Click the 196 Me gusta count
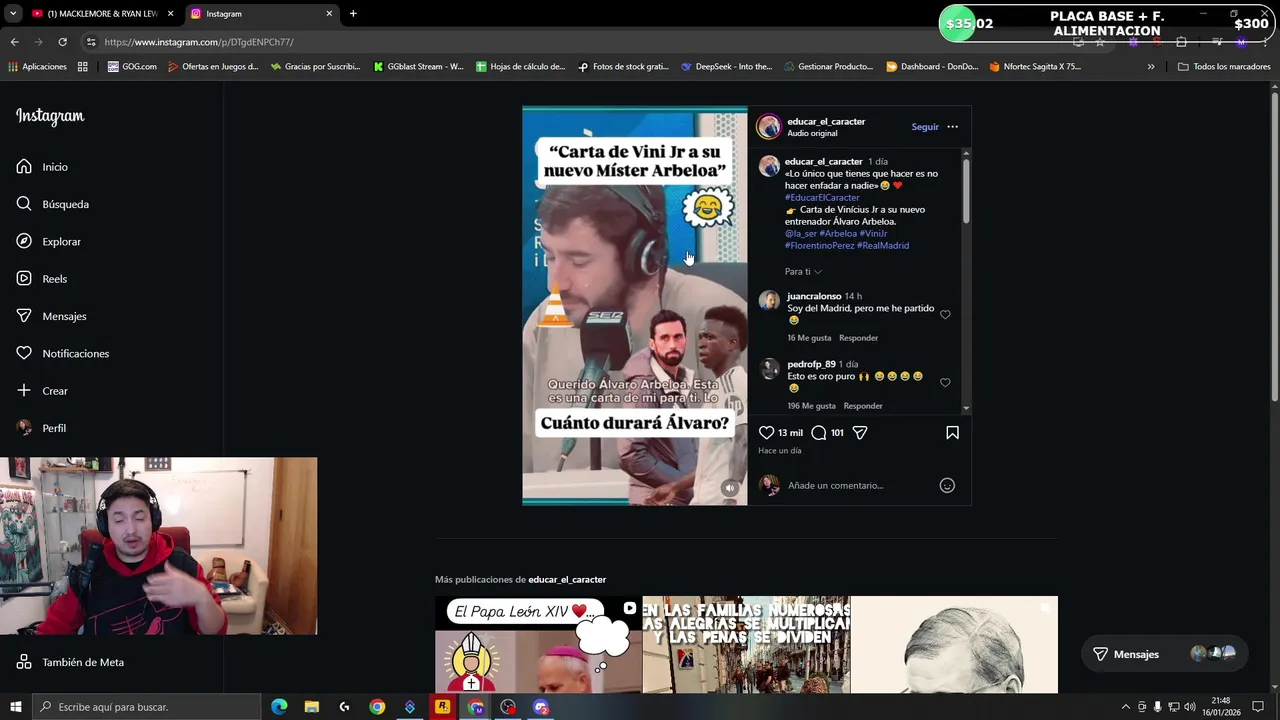 click(811, 406)
